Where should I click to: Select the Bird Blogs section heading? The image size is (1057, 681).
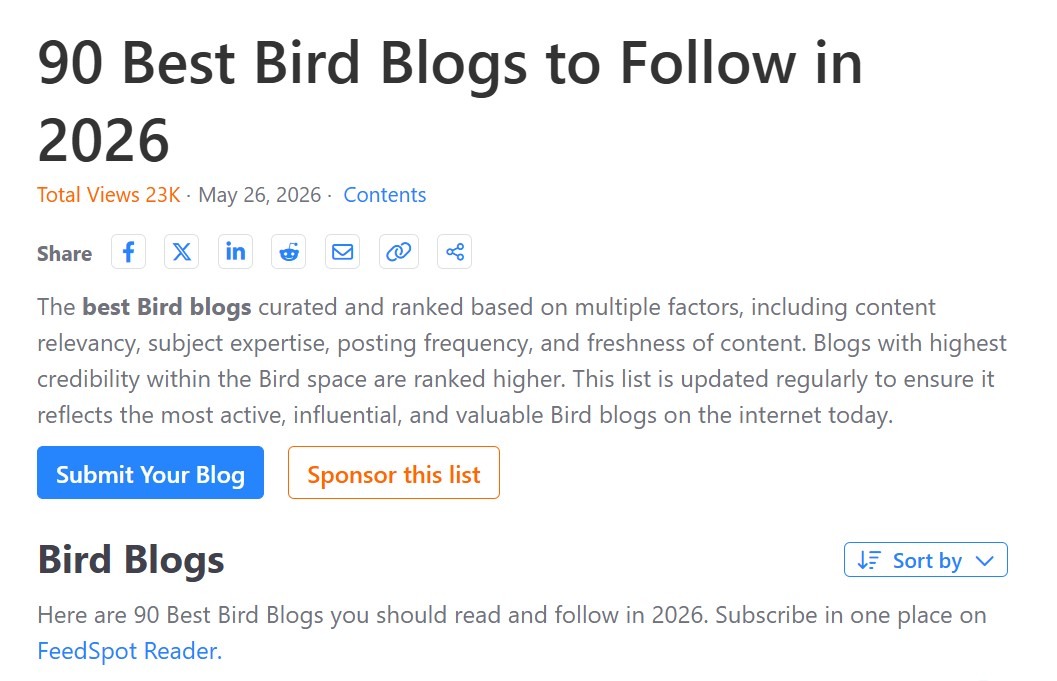(131, 560)
